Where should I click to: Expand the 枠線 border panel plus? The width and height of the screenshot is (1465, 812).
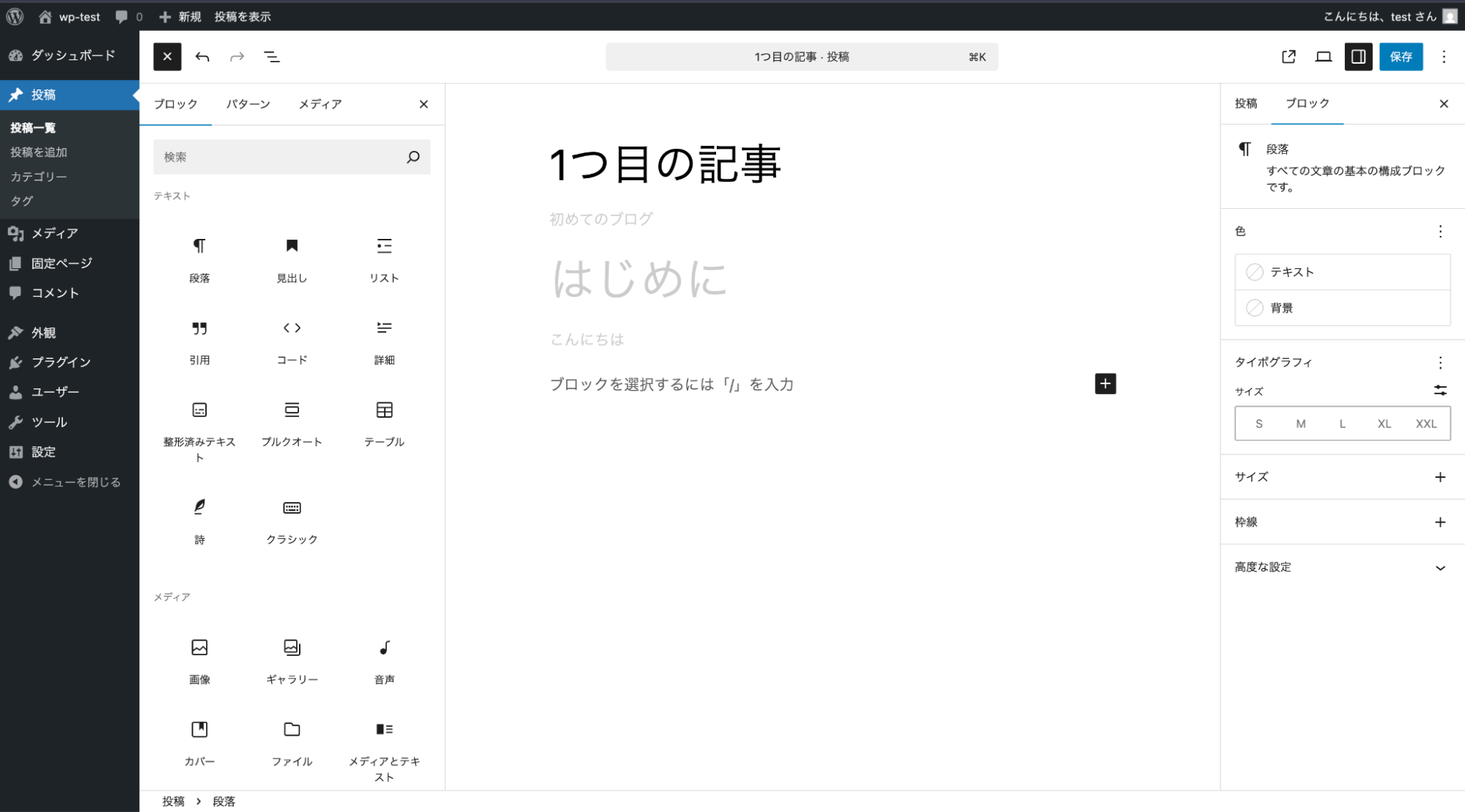tap(1439, 523)
